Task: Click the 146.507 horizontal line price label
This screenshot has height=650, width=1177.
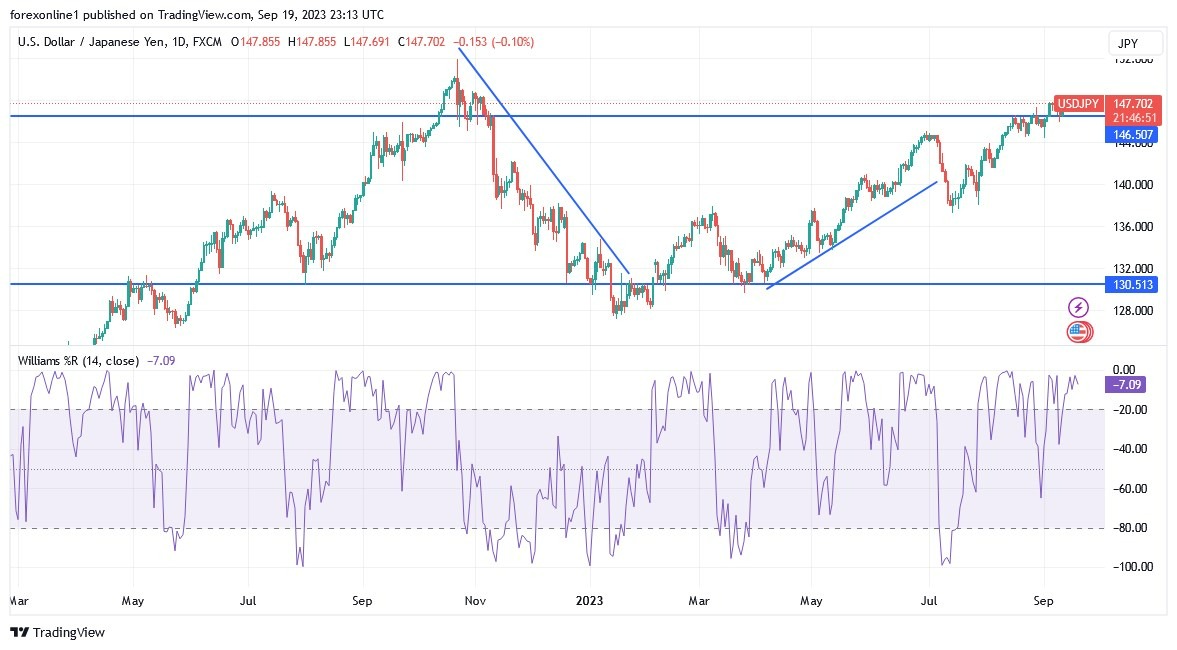Action: (1133, 134)
